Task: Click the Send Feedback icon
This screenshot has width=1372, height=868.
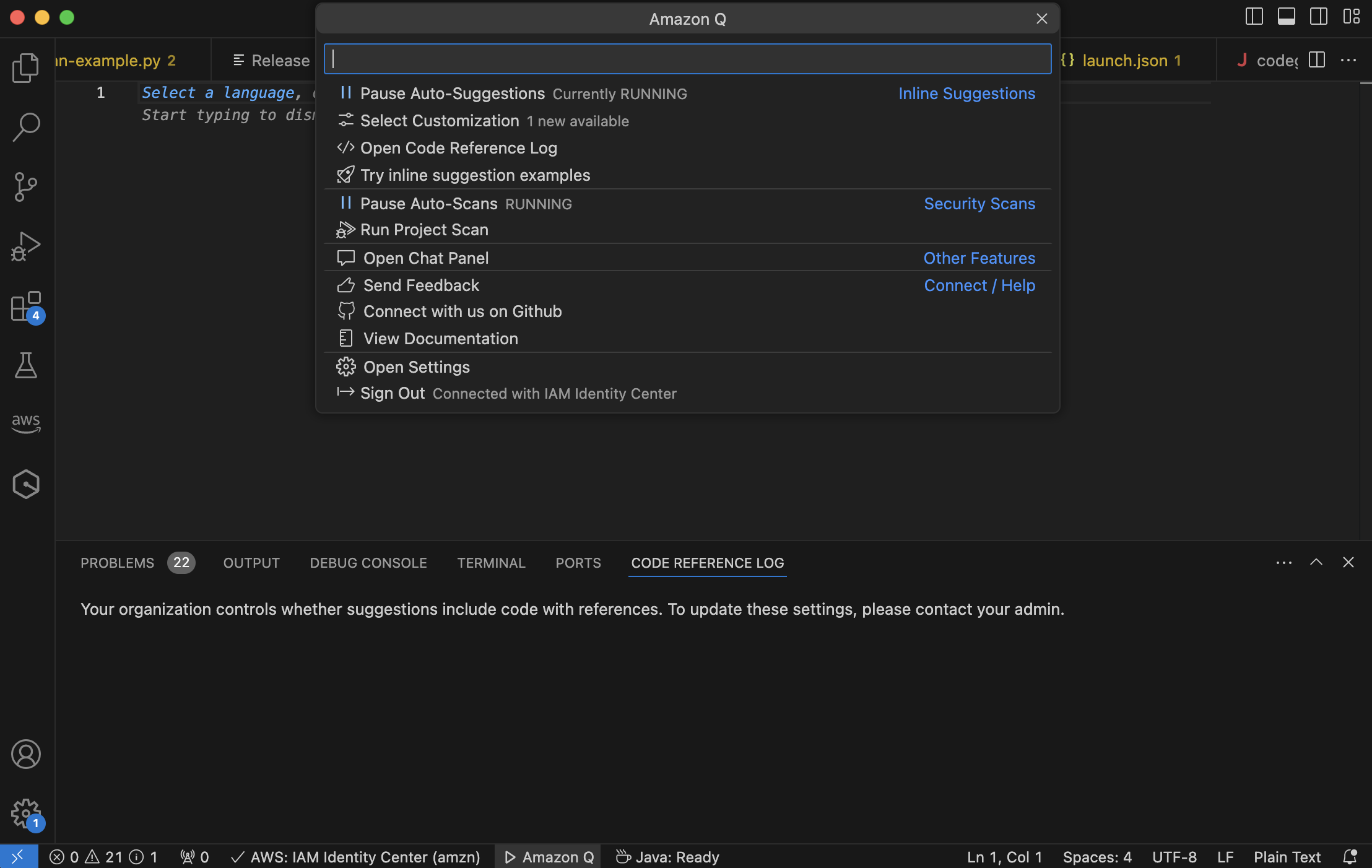Action: click(x=344, y=285)
